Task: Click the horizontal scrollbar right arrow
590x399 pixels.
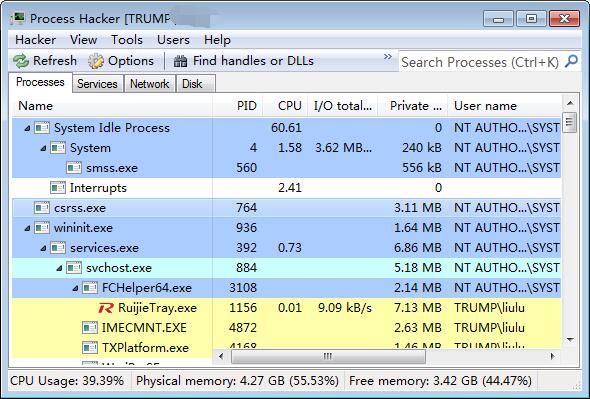Action: coord(553,356)
